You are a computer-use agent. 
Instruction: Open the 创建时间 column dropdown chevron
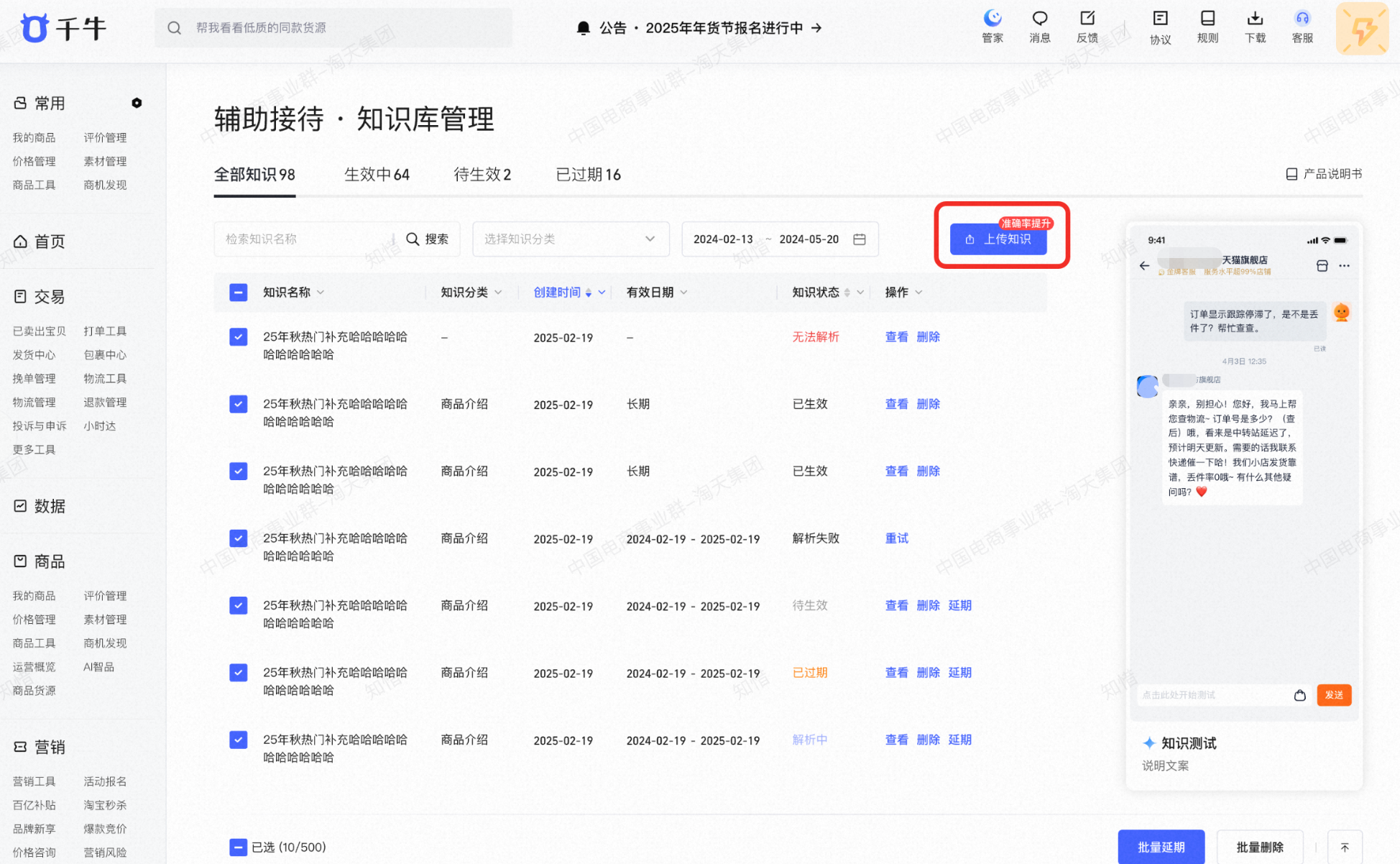tap(602, 293)
